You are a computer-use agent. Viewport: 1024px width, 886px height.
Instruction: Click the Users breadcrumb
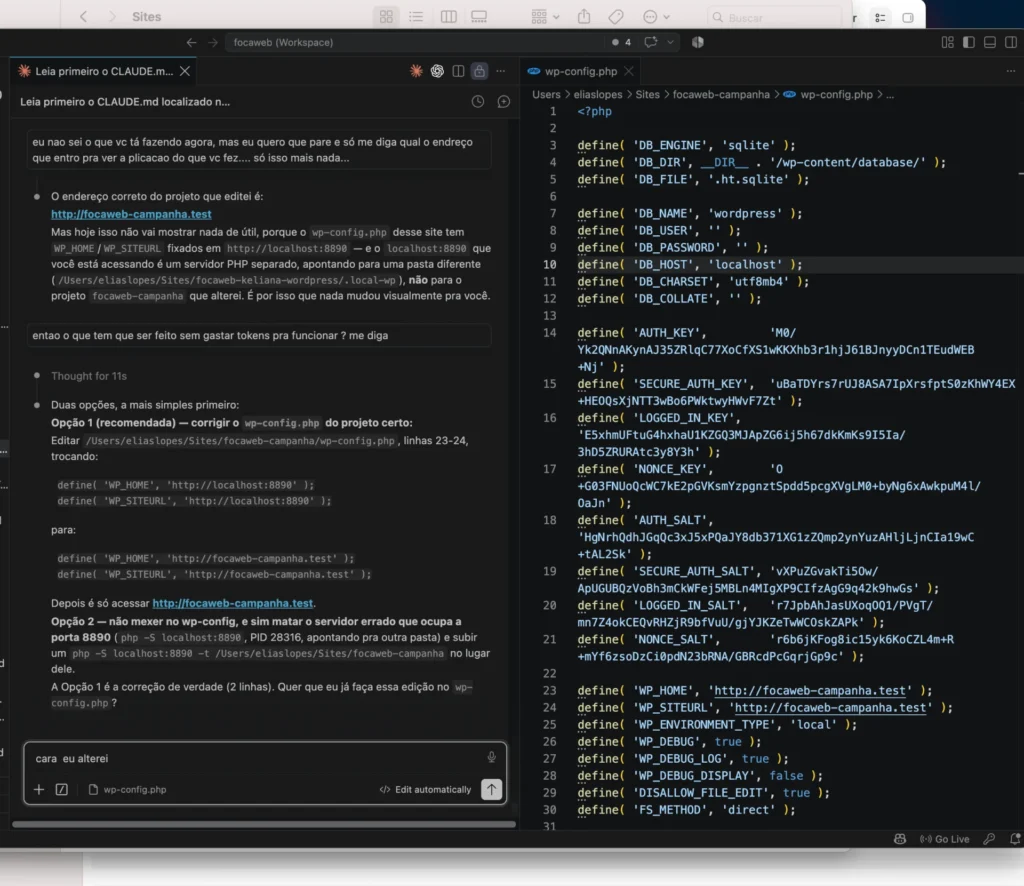(x=546, y=95)
